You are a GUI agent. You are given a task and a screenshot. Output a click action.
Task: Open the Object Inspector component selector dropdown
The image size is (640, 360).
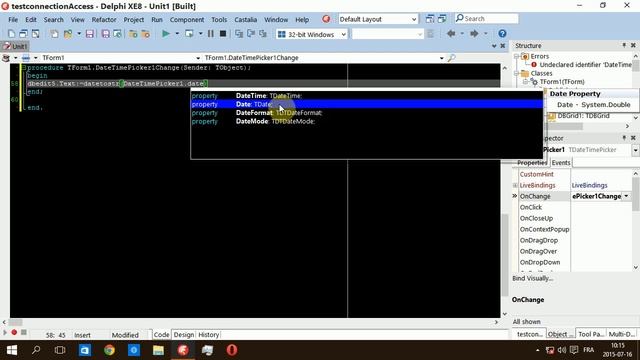(x=636, y=150)
